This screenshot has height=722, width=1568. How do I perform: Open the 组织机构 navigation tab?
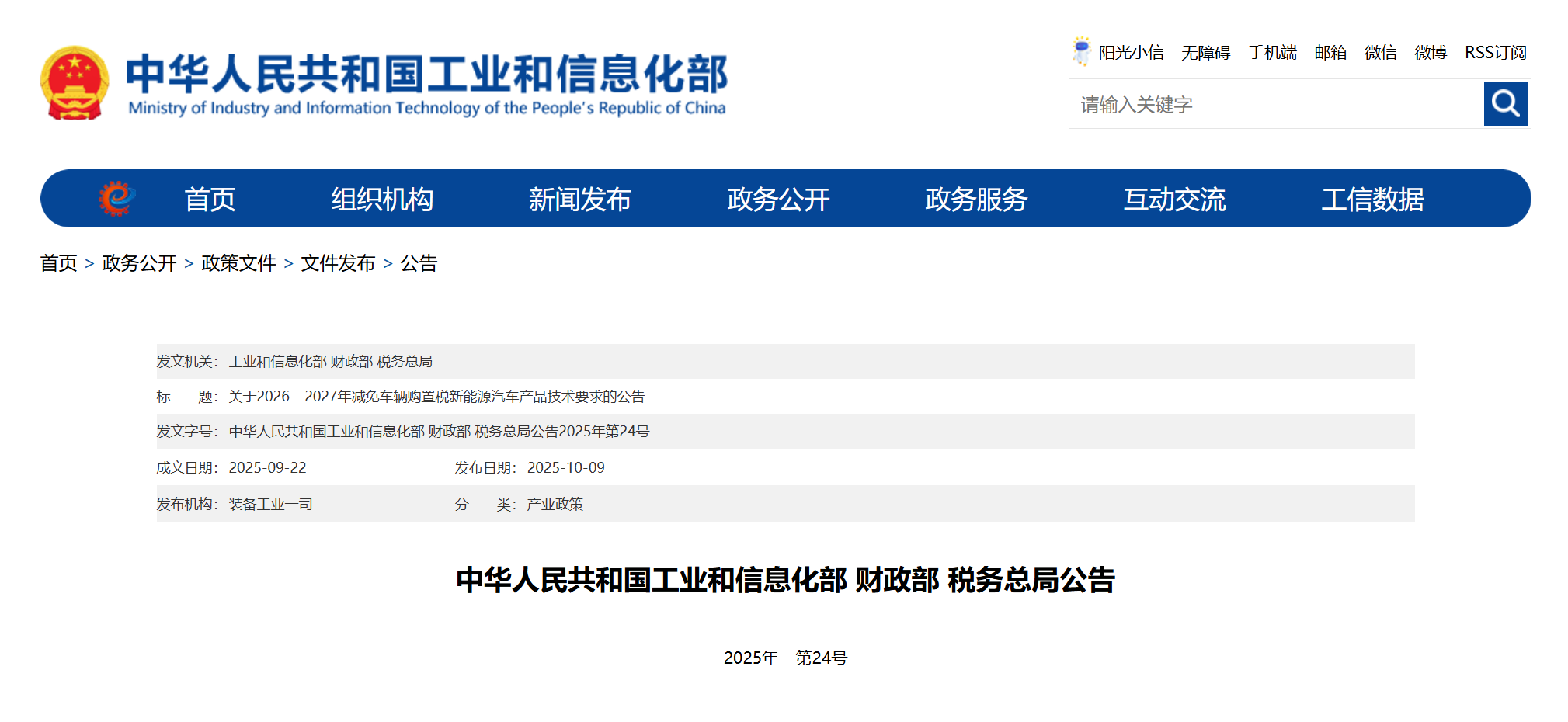[382, 200]
